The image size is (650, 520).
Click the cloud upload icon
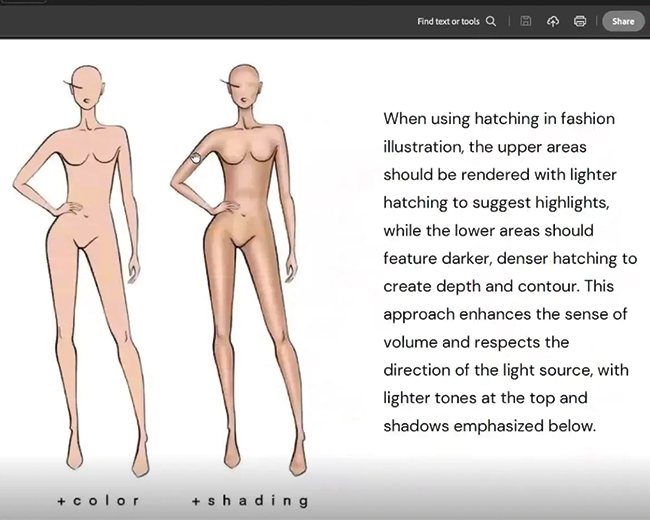(x=553, y=21)
